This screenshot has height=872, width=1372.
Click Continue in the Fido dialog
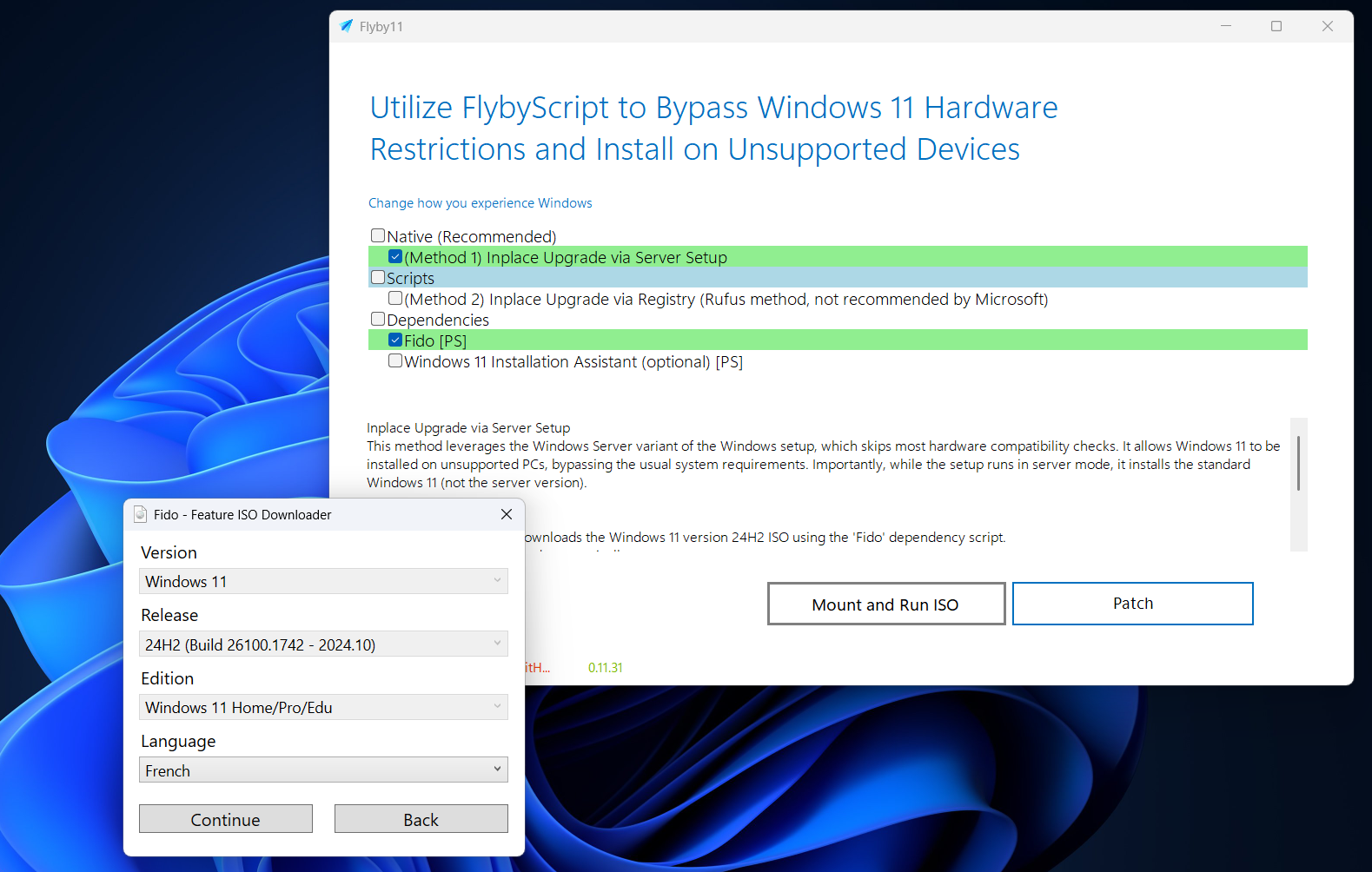(226, 819)
